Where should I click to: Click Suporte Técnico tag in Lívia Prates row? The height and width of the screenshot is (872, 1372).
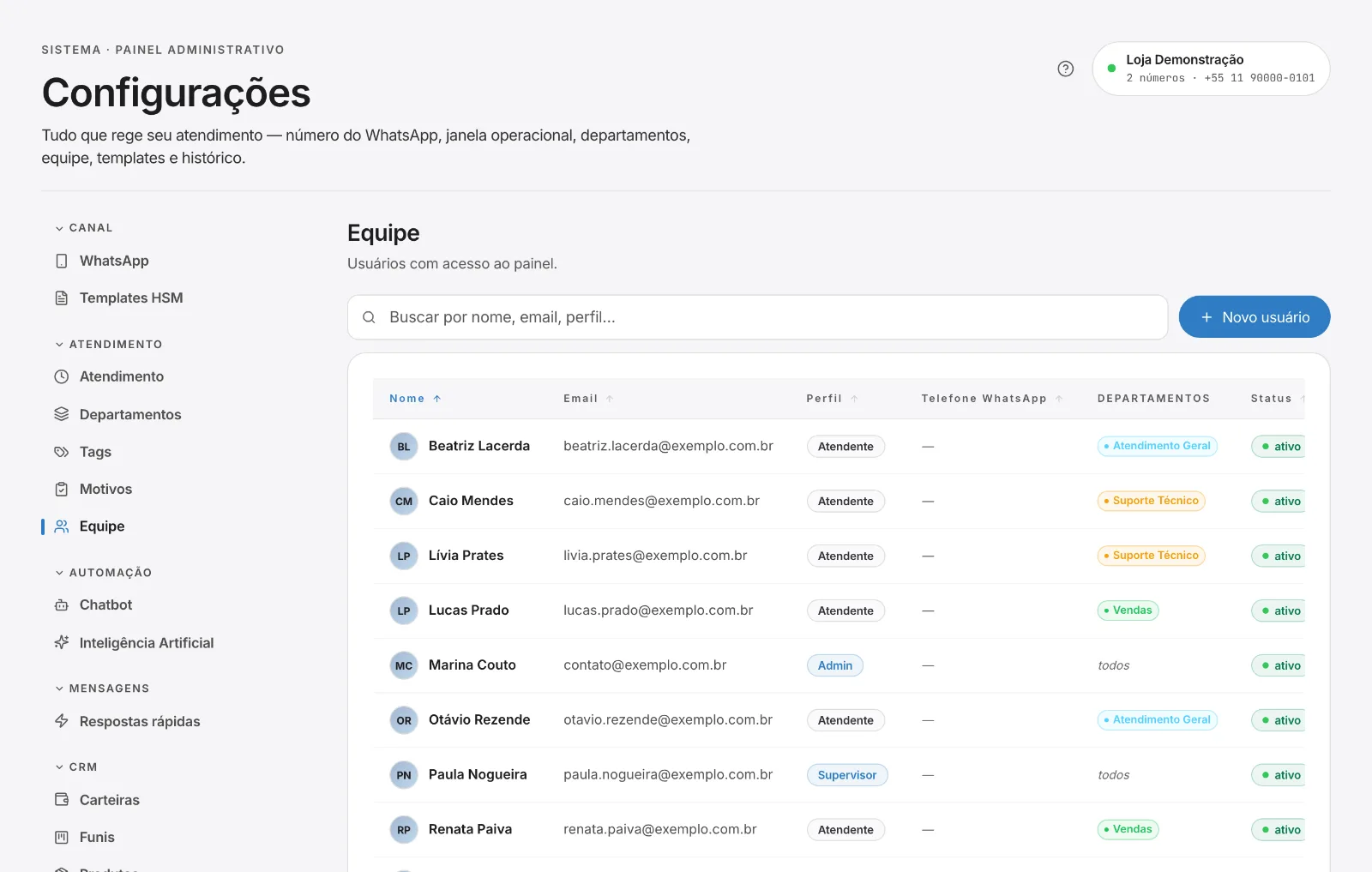(1152, 556)
